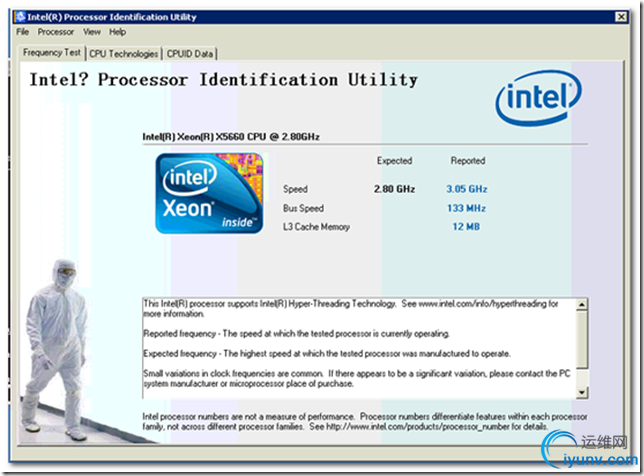
Task: Switch to the CPU Technologies tab
Action: pyautogui.click(x=124, y=54)
